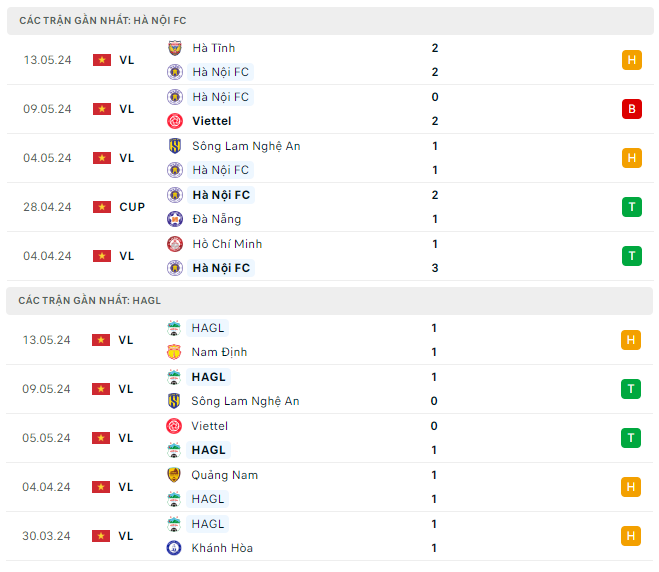Click the Sông Lam Nghệ An crest, 04.05.24 match
This screenshot has height=572, width=659.
point(175,146)
